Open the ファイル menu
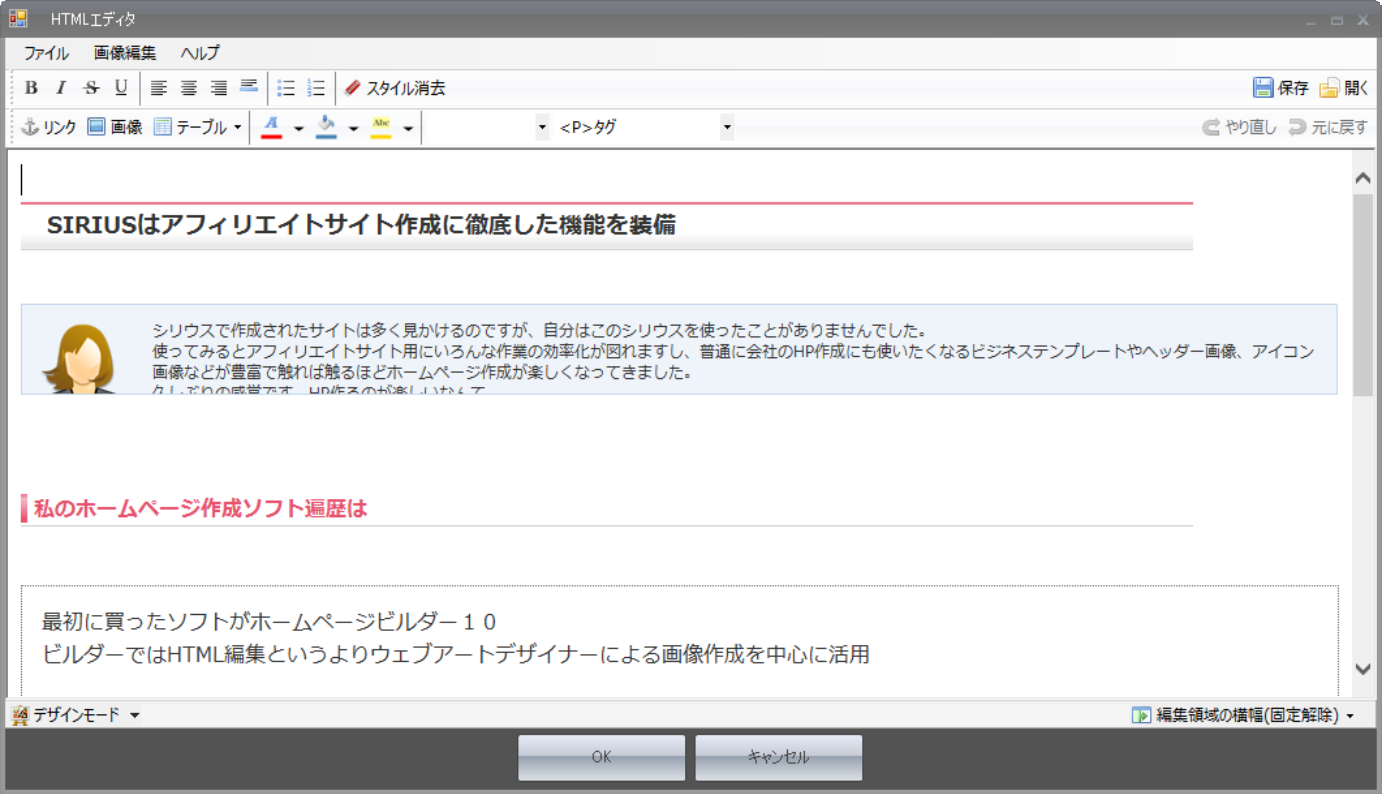Viewport: 1382px width, 794px height. point(46,53)
